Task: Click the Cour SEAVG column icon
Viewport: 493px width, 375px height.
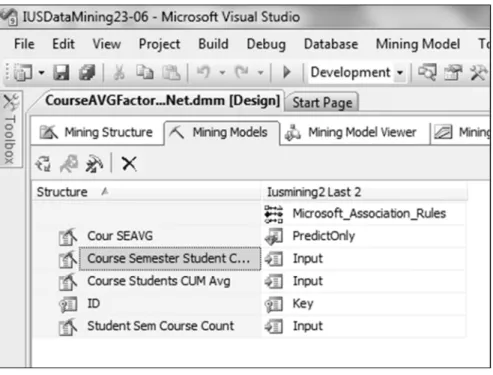Action: coord(68,237)
